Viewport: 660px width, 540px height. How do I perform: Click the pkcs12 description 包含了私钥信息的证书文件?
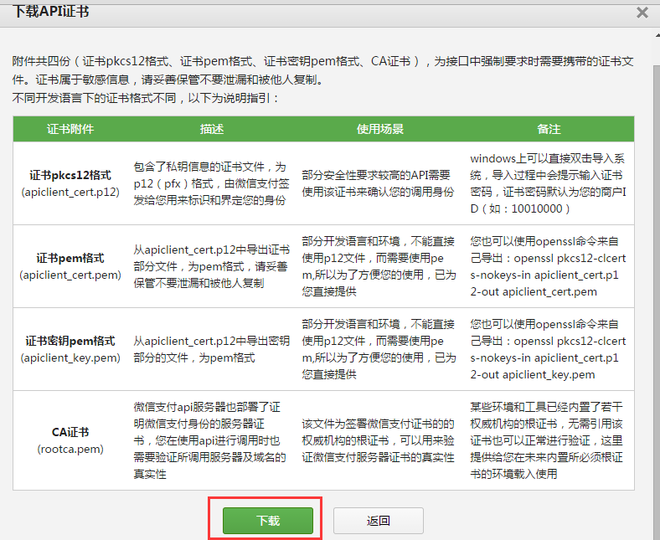pyautogui.click(x=211, y=184)
